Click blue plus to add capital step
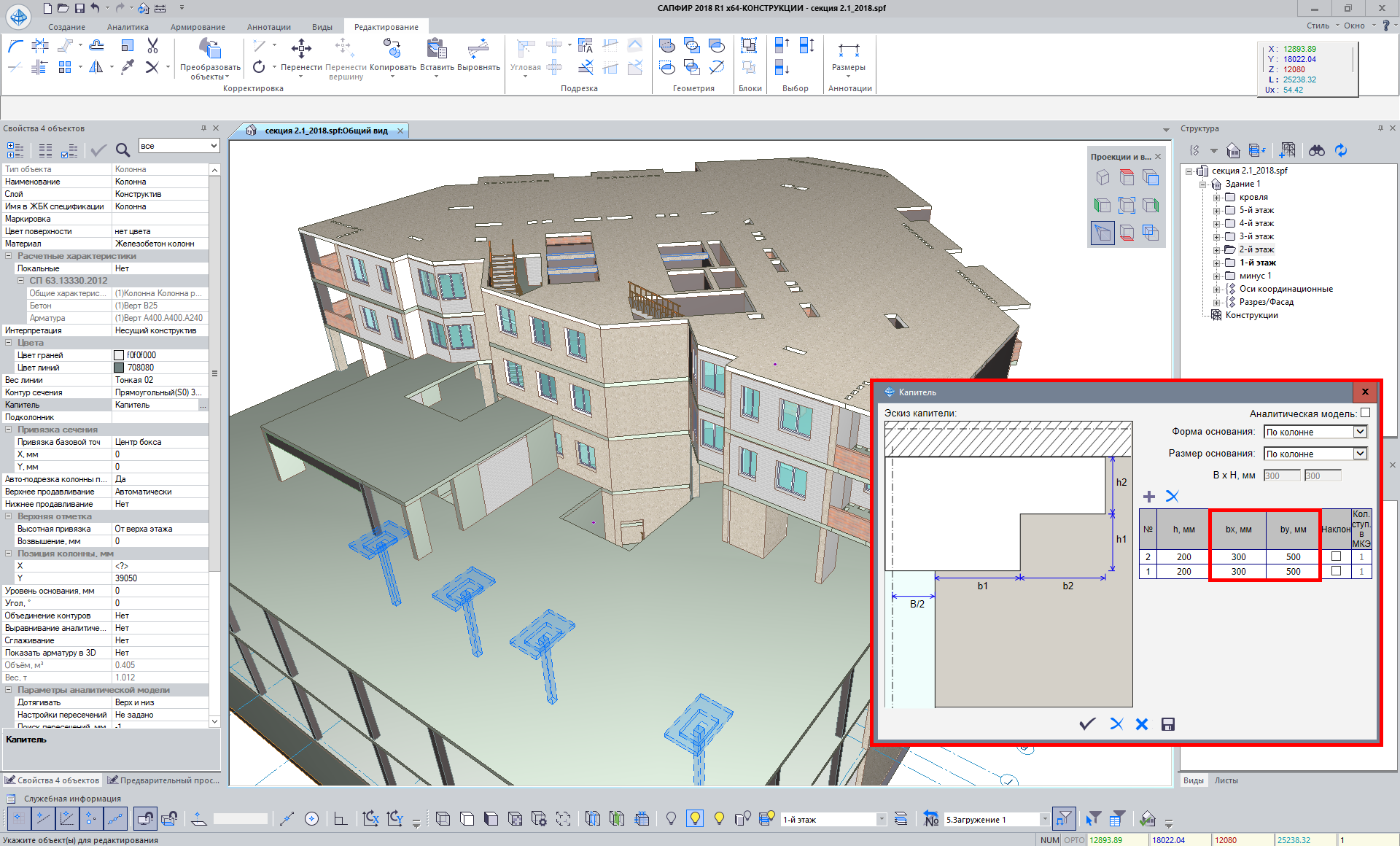The image size is (1400, 846). 1149,497
